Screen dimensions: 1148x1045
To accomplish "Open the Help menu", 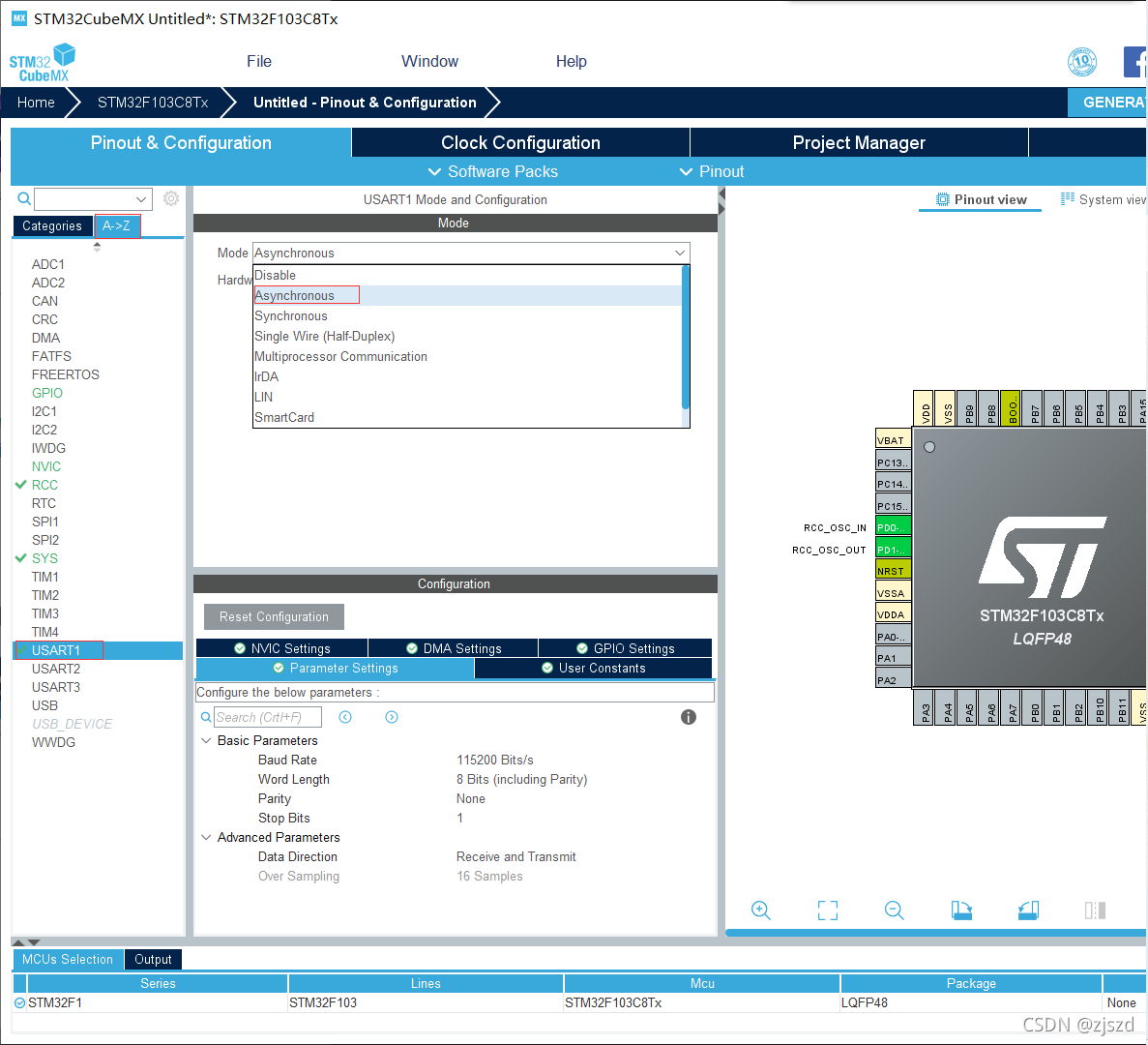I will (571, 62).
